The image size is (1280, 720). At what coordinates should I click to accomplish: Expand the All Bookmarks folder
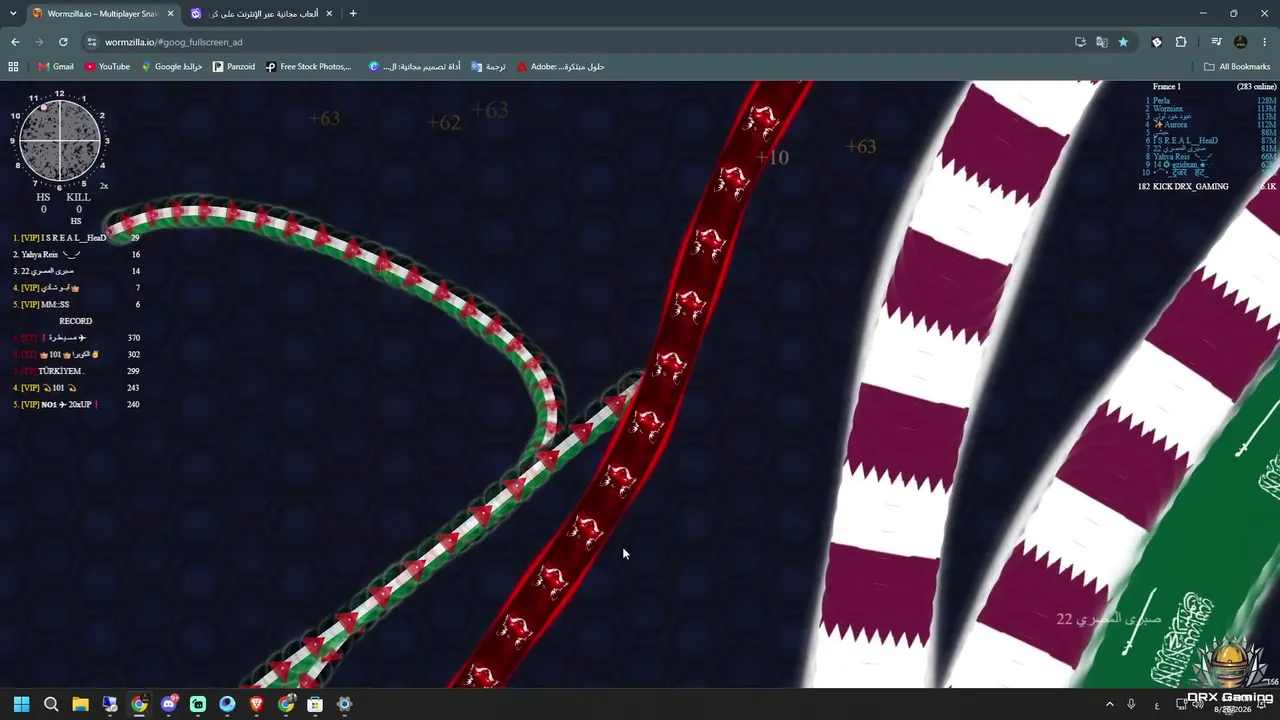point(1237,67)
